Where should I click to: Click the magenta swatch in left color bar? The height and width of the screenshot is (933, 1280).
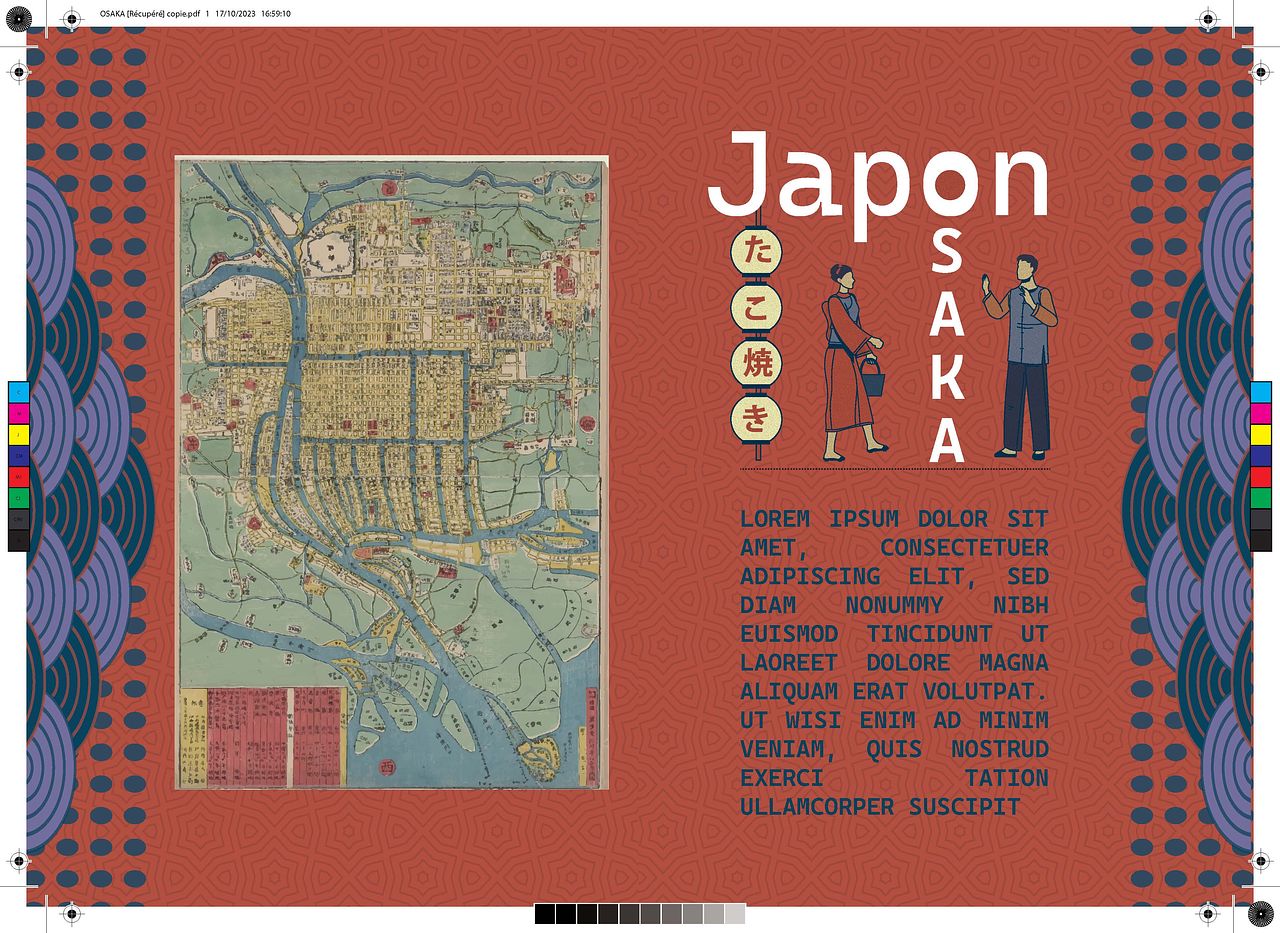17,412
